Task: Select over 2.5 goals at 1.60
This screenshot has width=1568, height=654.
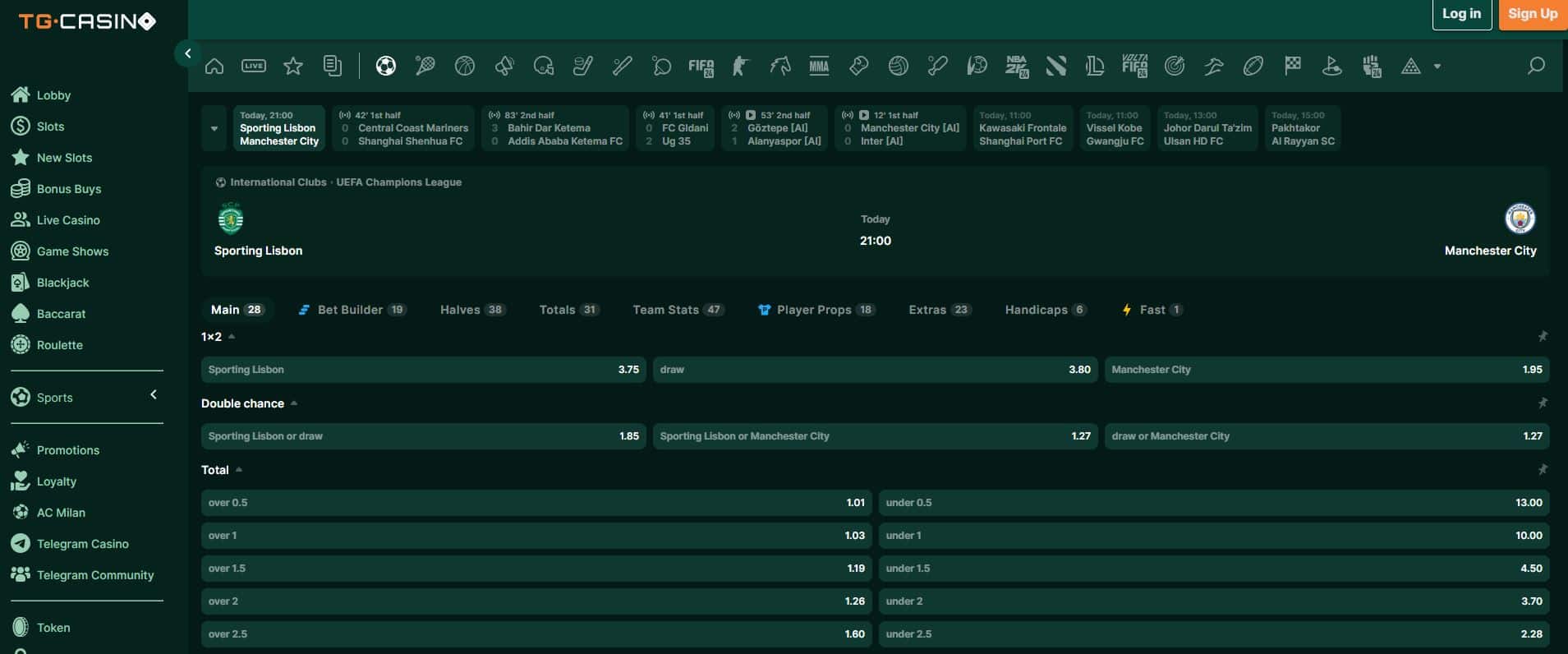Action: [x=536, y=634]
